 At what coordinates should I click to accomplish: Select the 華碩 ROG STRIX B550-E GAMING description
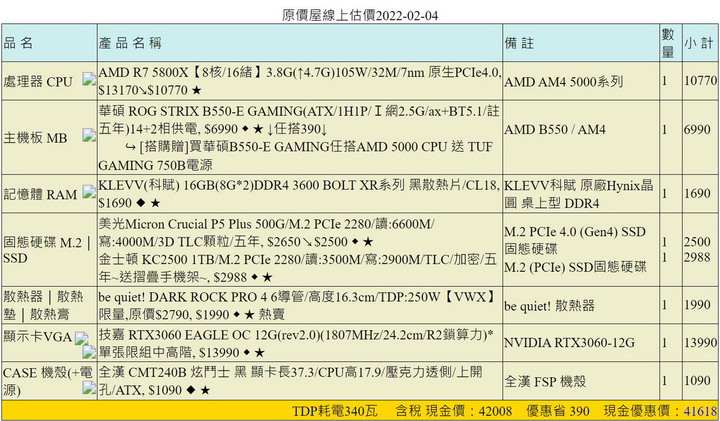coord(299,120)
